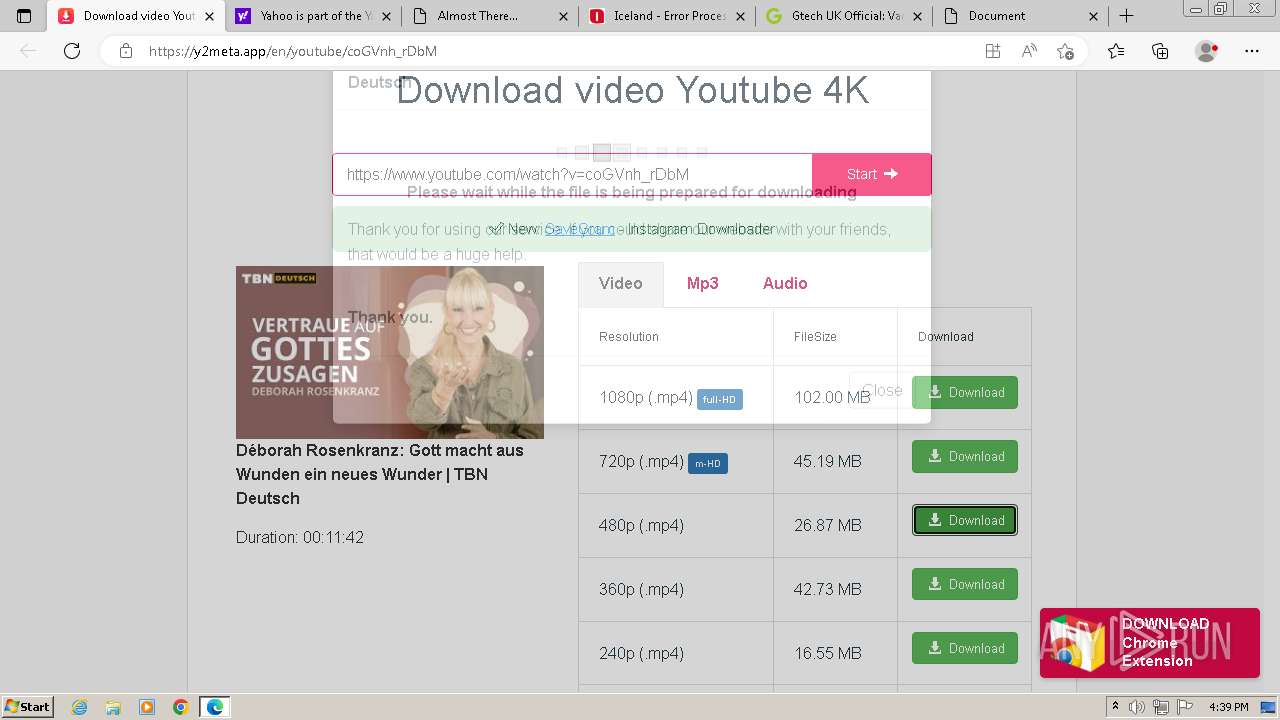This screenshot has height=720, width=1280.
Task: Launch Internet Explorer from the taskbar
Action: coord(79,707)
